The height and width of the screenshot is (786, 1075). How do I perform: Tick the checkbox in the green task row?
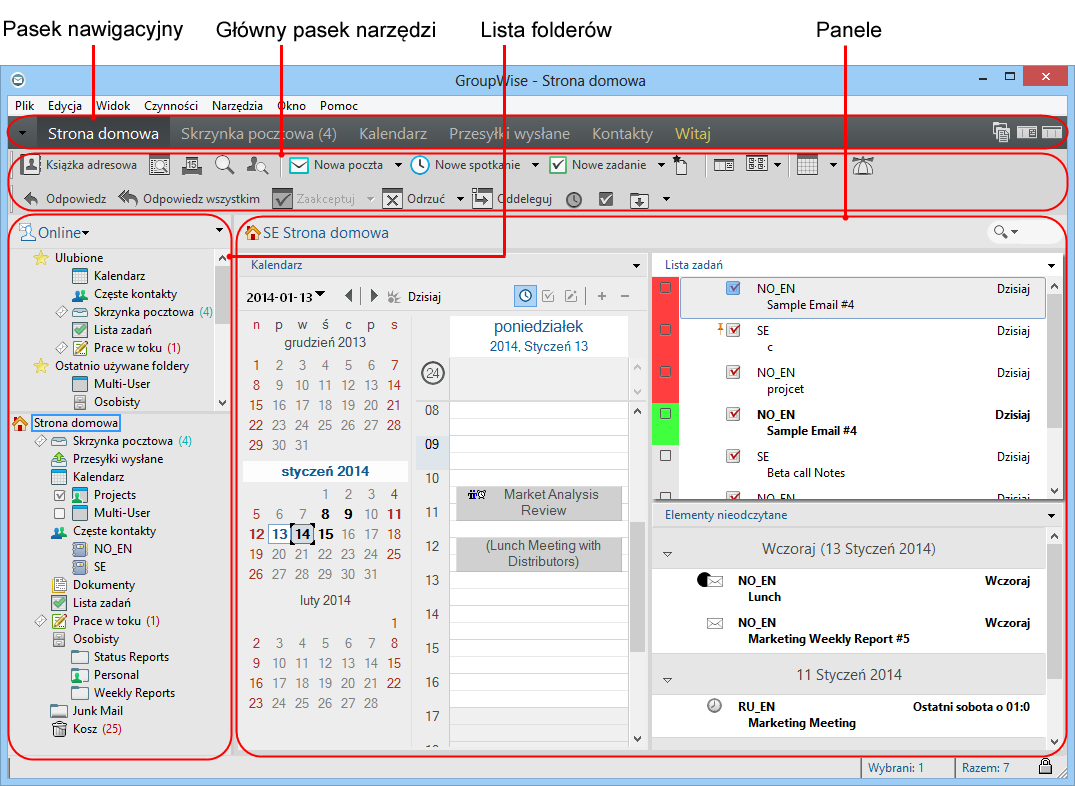tap(665, 414)
